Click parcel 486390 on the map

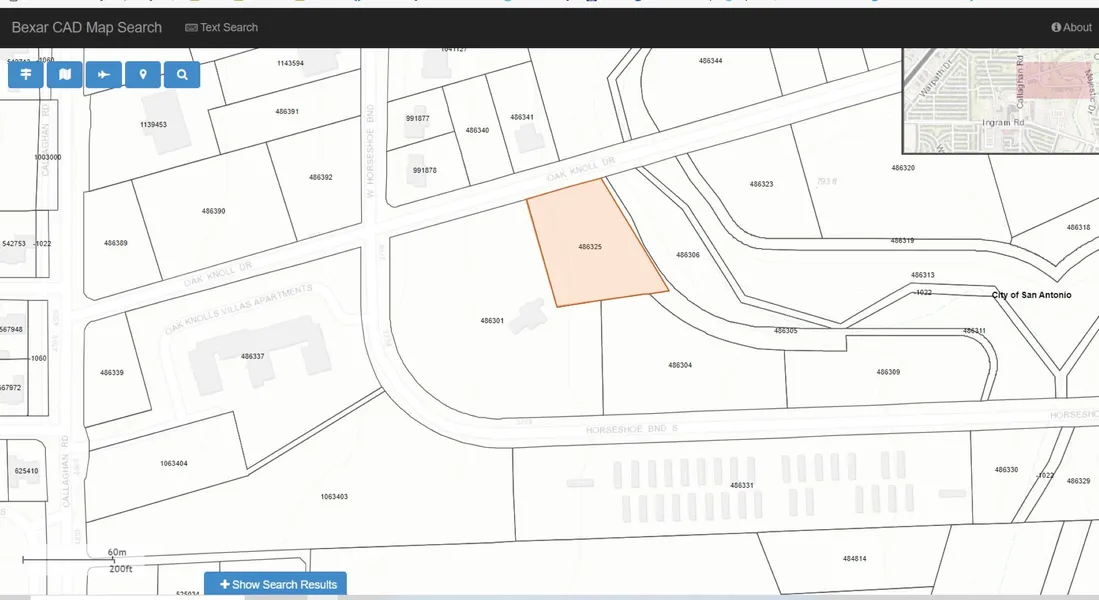(213, 211)
